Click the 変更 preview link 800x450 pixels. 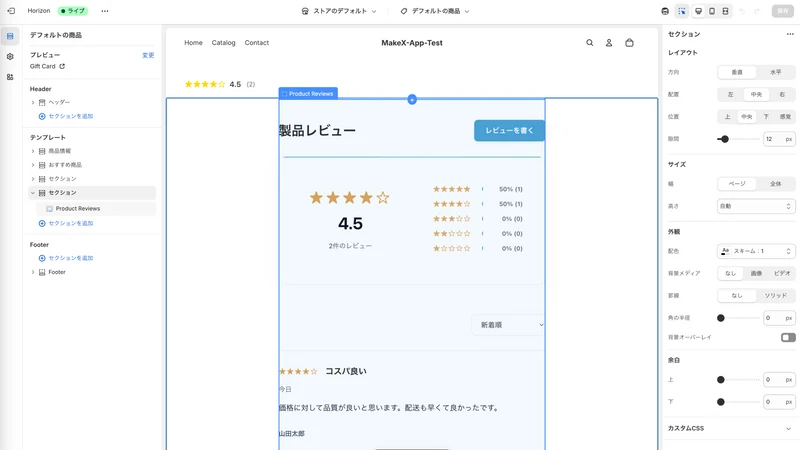tap(148, 55)
